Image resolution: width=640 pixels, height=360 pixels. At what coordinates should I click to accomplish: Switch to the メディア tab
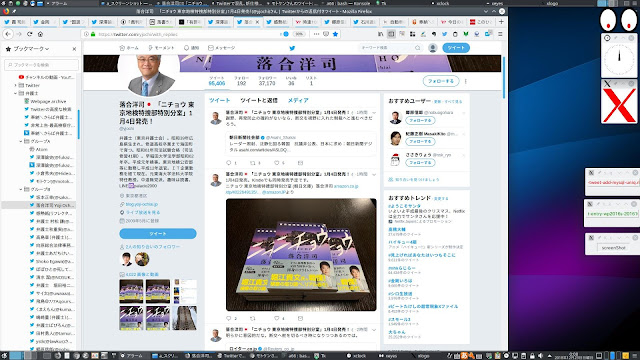point(298,100)
